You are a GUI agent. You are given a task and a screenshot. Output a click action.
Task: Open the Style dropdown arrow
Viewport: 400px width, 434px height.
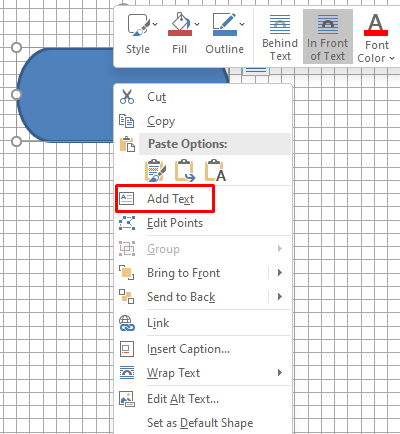pyautogui.click(x=155, y=24)
